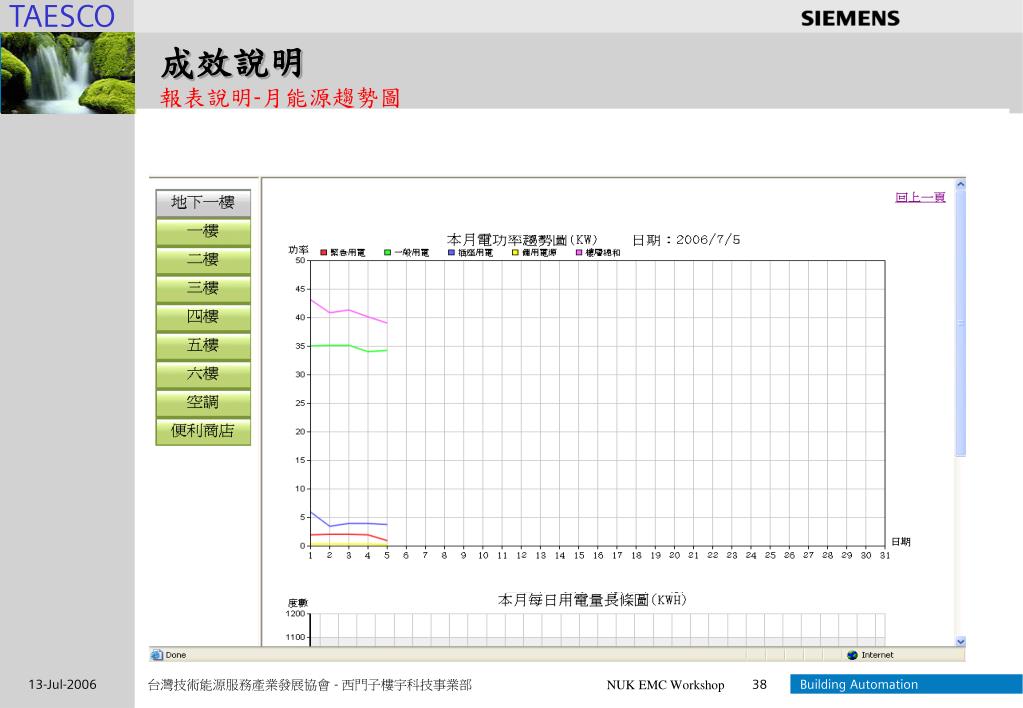This screenshot has height=708, width=1023.
Task: Click the blue 插座用電 trend line
Action: (x=348, y=523)
